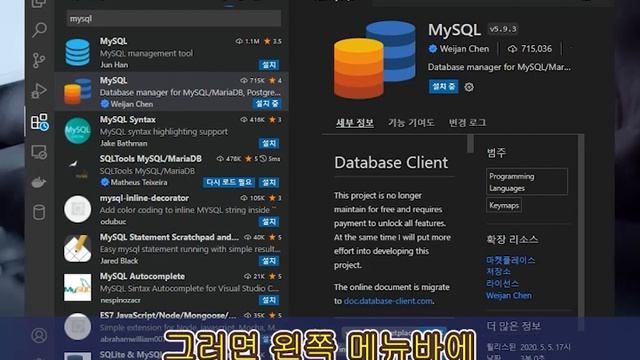Open the Run and Debug view

click(x=39, y=91)
